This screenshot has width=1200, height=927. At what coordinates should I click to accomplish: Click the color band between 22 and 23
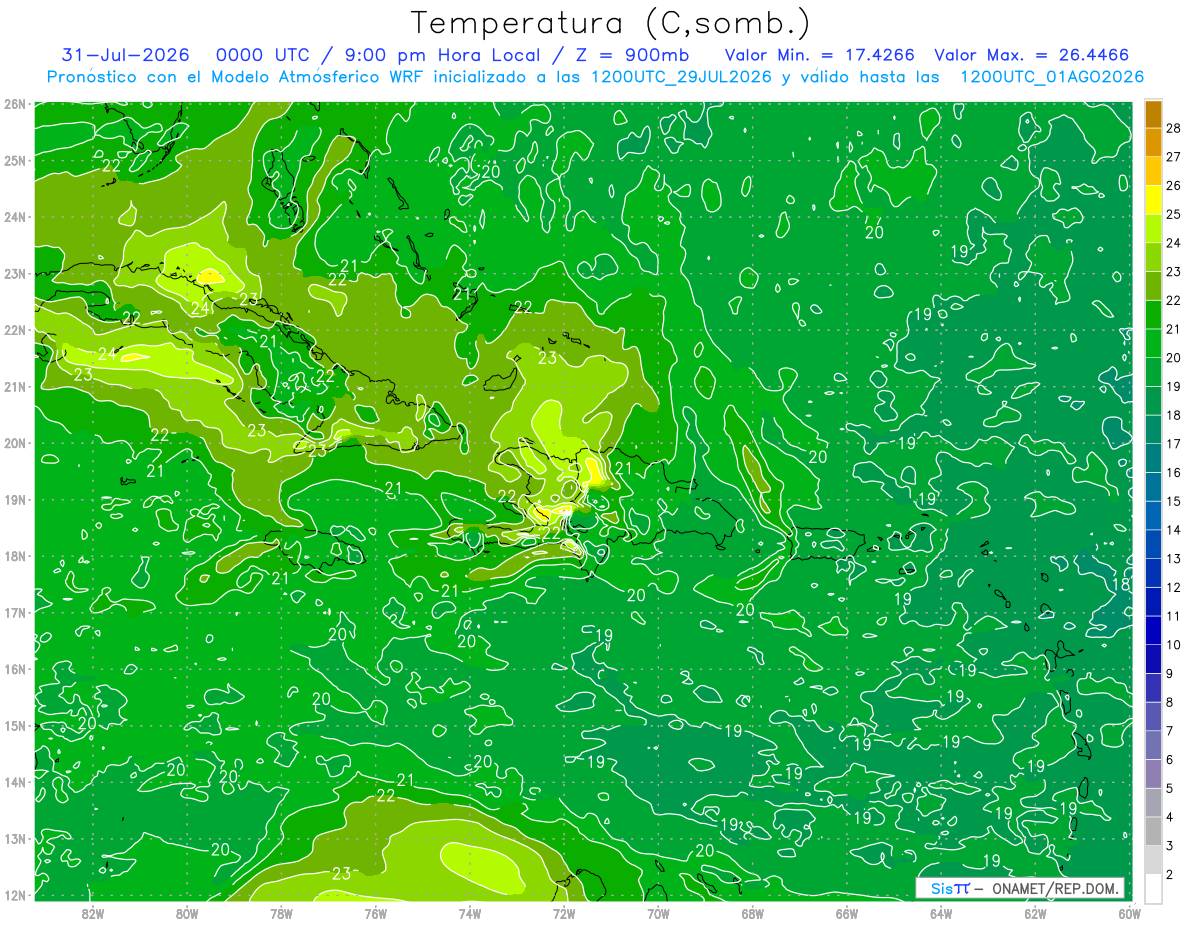pos(1153,286)
